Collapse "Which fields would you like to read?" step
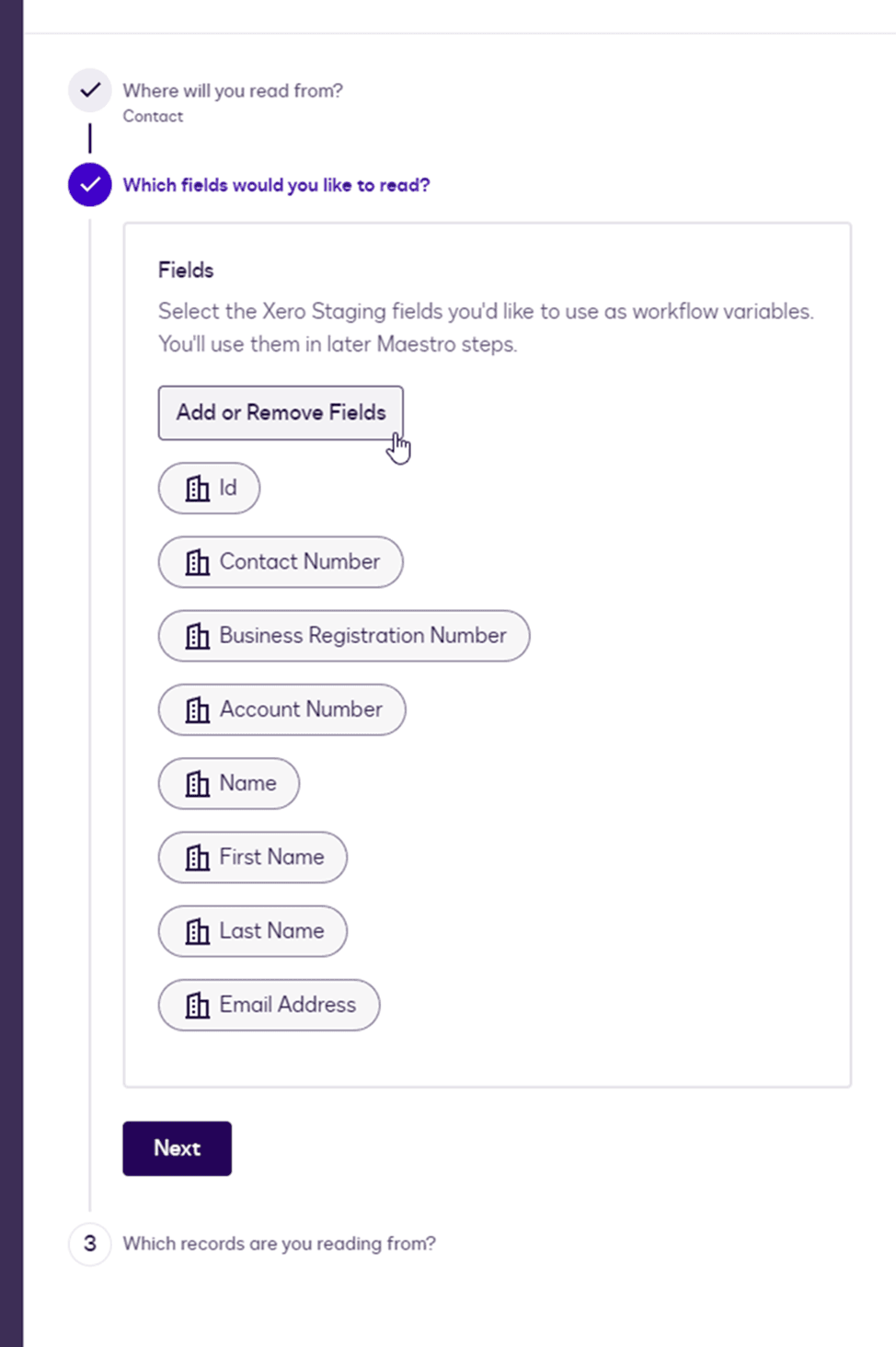The width and height of the screenshot is (896, 1347). (276, 185)
